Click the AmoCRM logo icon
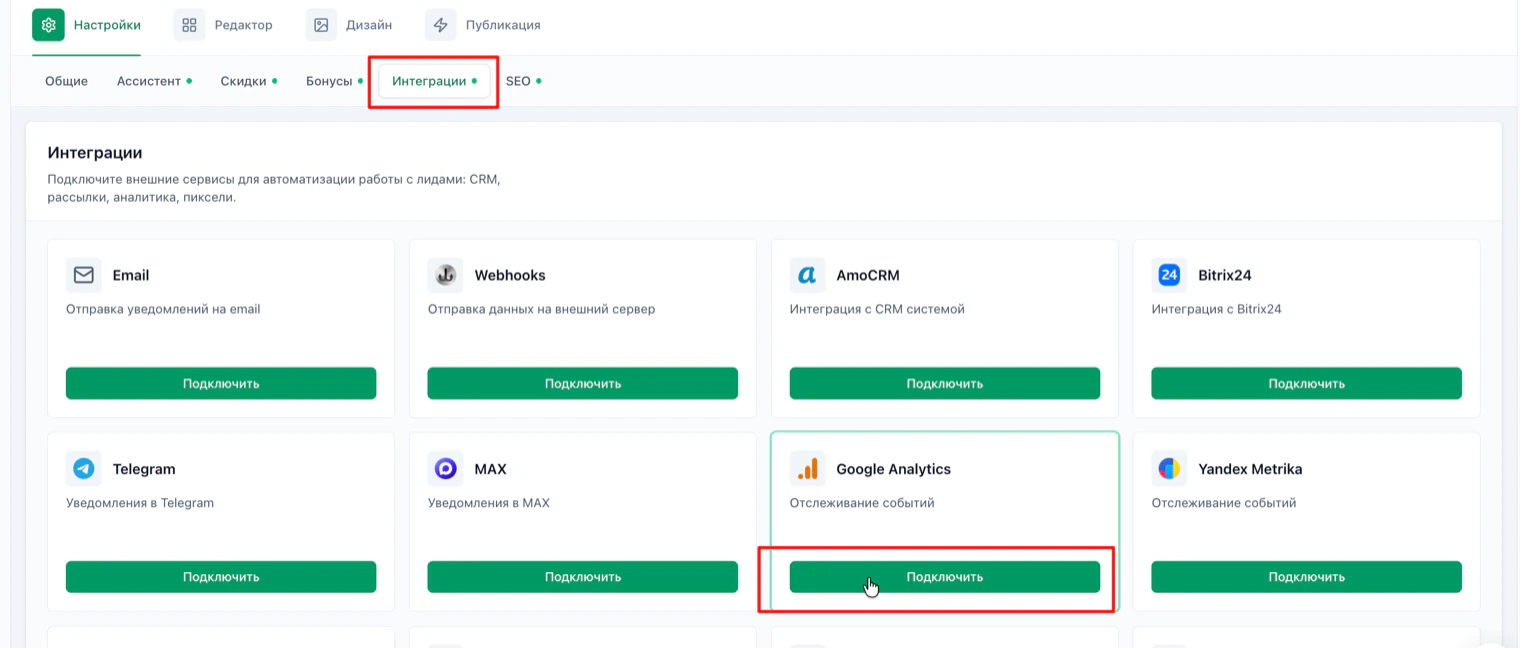The height and width of the screenshot is (648, 1520). [808, 275]
